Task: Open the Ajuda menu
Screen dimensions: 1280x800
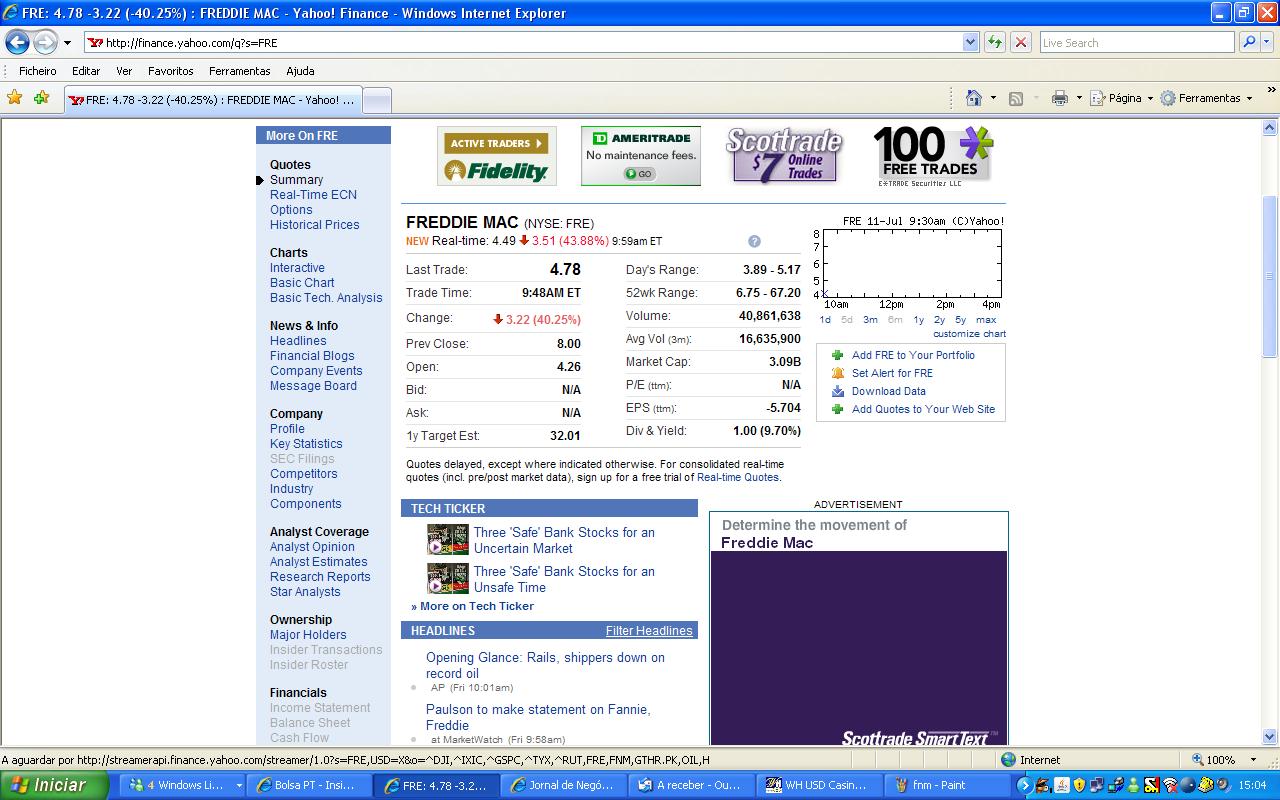Action: tap(300, 71)
